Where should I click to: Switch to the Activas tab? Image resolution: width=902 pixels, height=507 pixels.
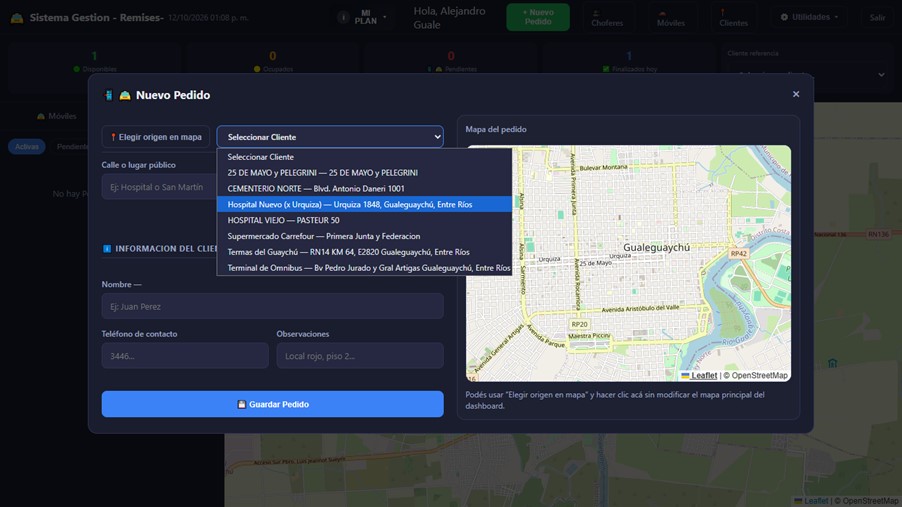coord(26,147)
